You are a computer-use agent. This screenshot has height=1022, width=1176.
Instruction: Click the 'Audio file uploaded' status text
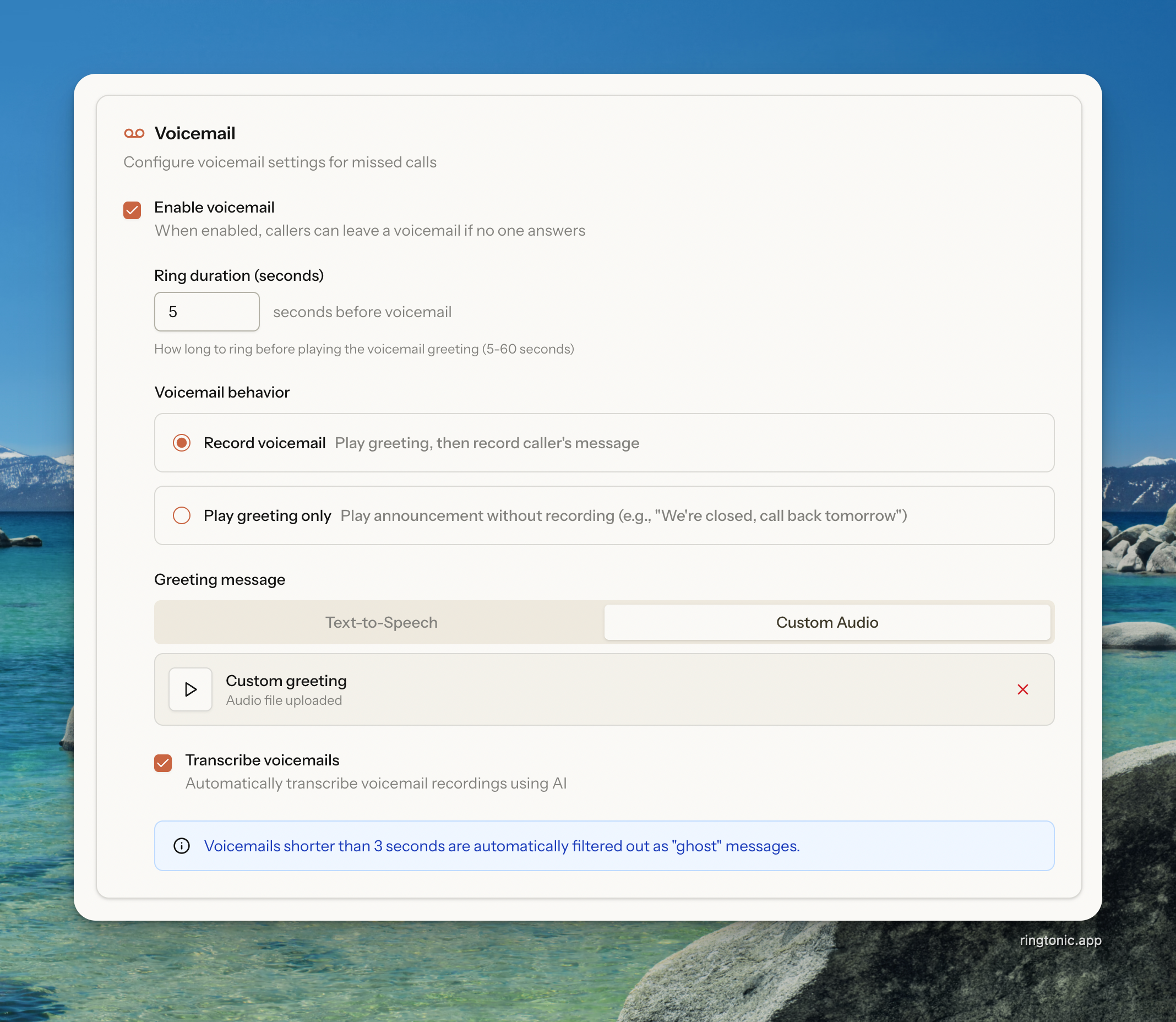[x=284, y=700]
